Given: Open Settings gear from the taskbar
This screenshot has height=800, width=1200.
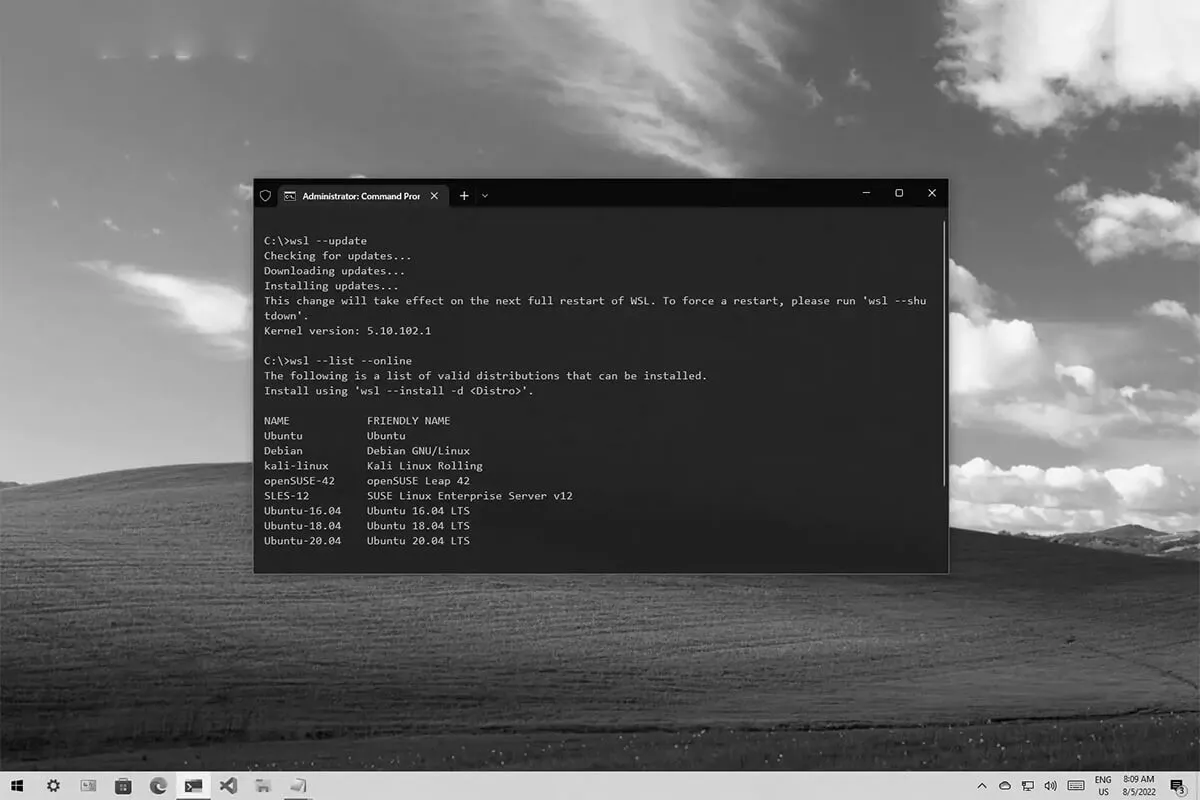Looking at the screenshot, I should tap(53, 786).
